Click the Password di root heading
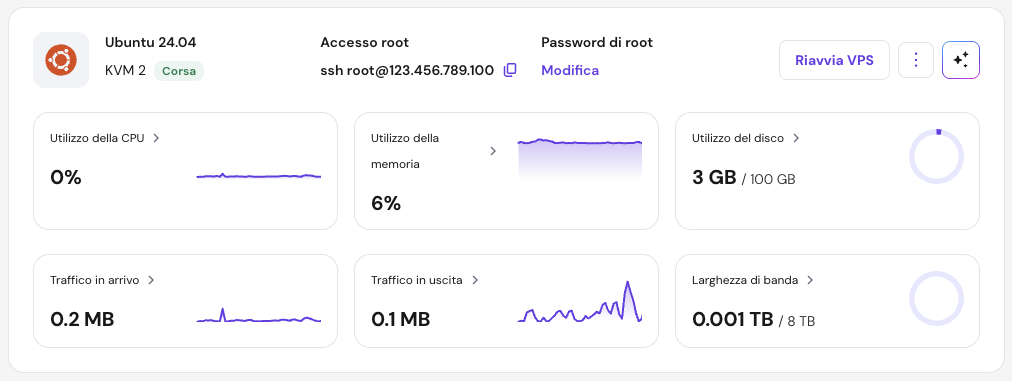This screenshot has width=1012, height=381. [597, 43]
